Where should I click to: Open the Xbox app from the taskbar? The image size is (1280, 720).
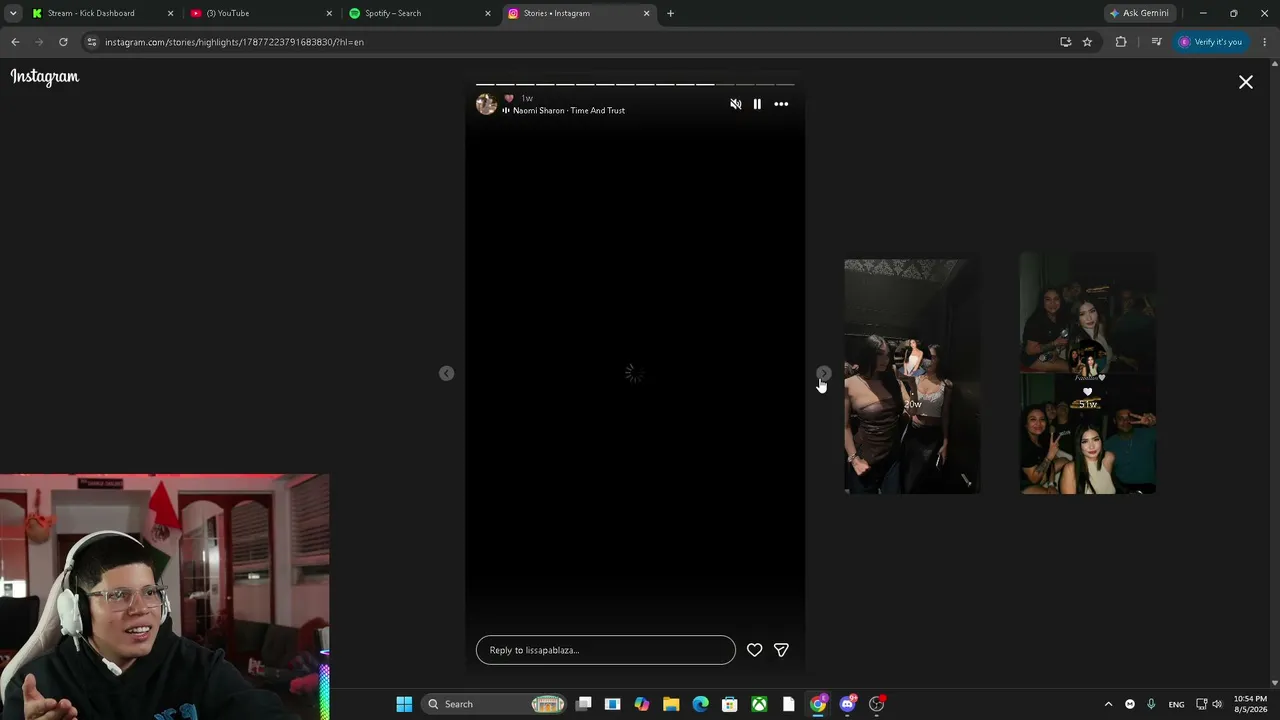coord(759,704)
